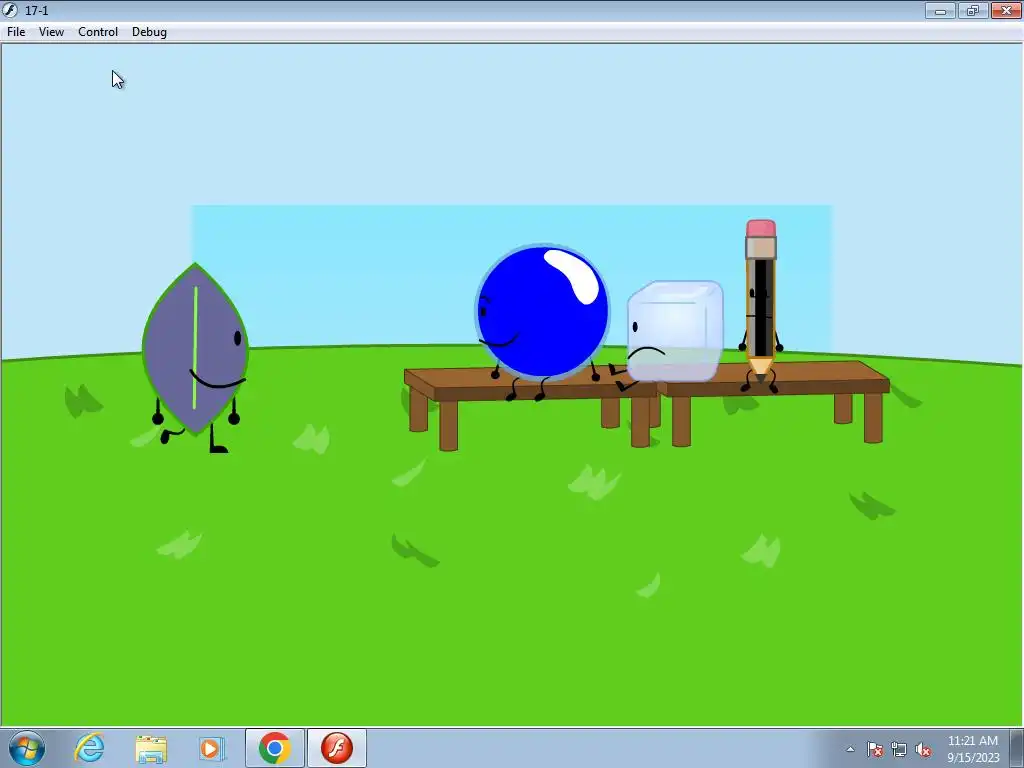Viewport: 1024px width, 768px height.
Task: Open the Action Center flag icon
Action: tap(875, 749)
